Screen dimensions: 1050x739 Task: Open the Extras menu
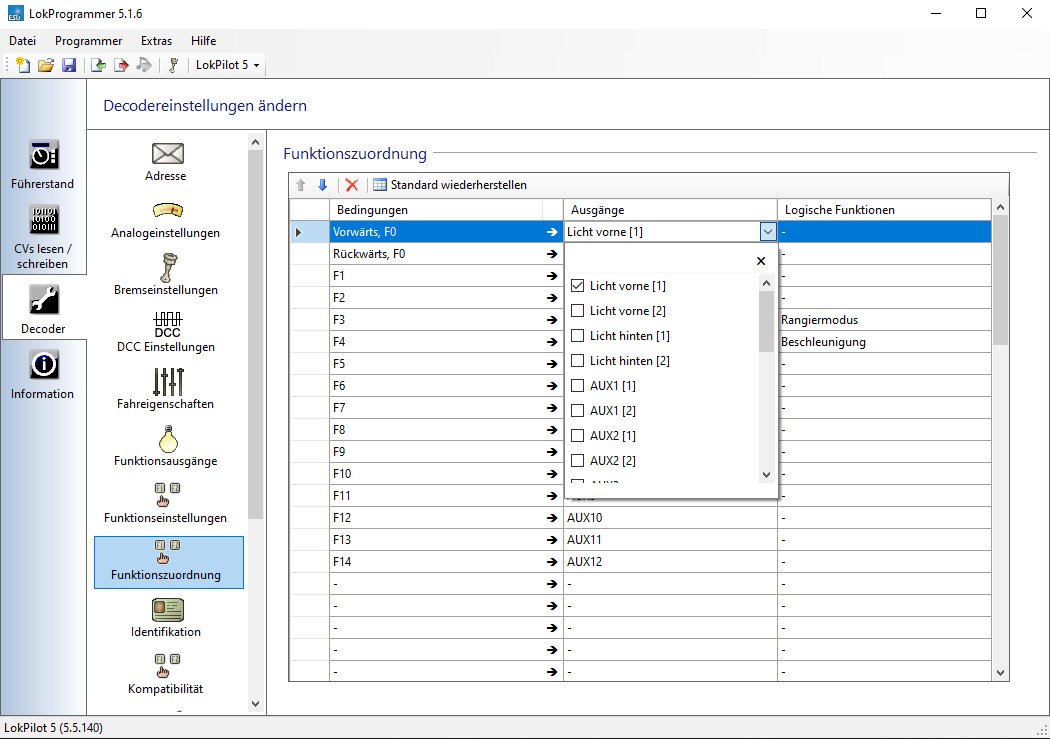pyautogui.click(x=156, y=41)
